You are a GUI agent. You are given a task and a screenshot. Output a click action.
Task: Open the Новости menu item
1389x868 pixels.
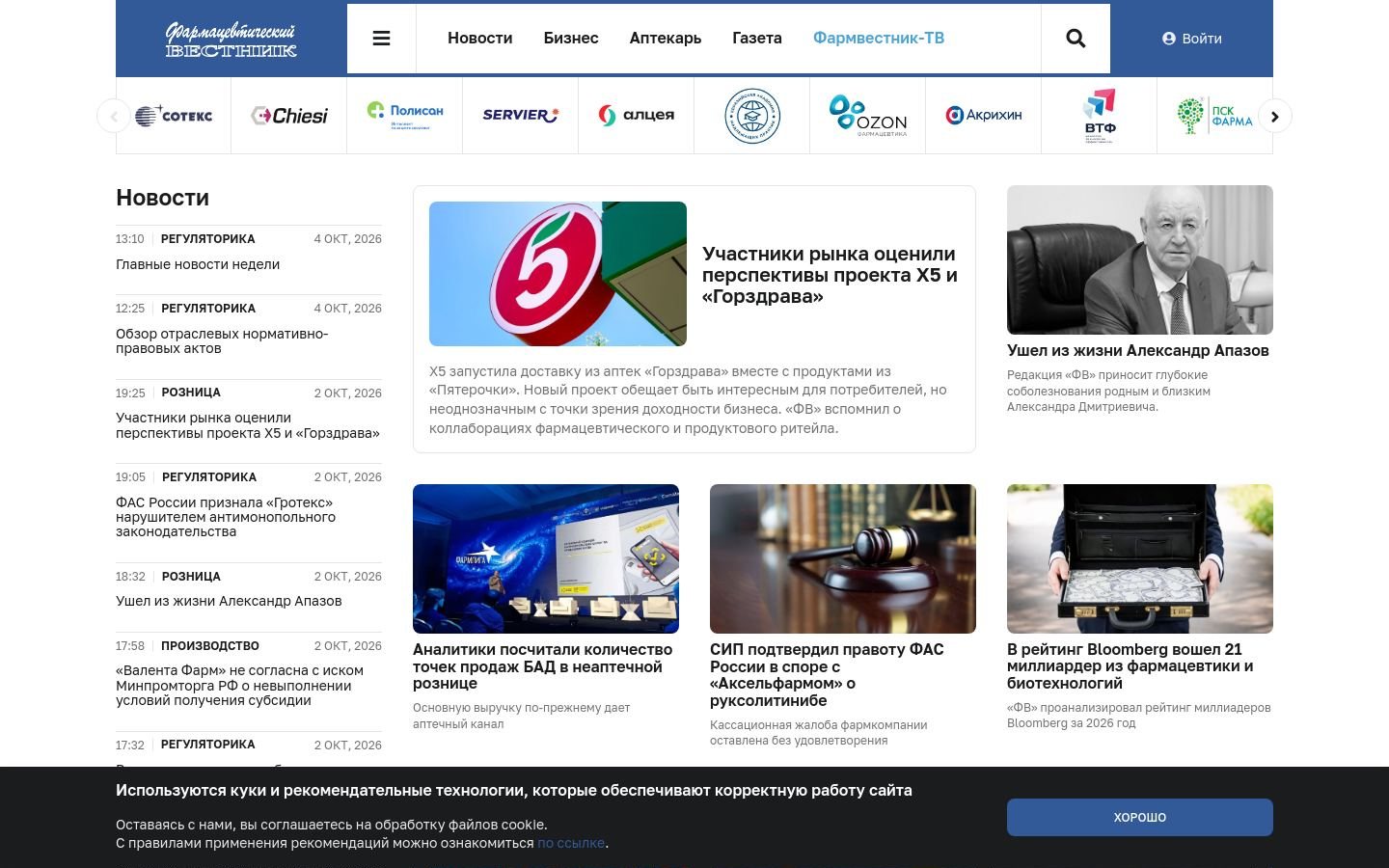point(479,39)
